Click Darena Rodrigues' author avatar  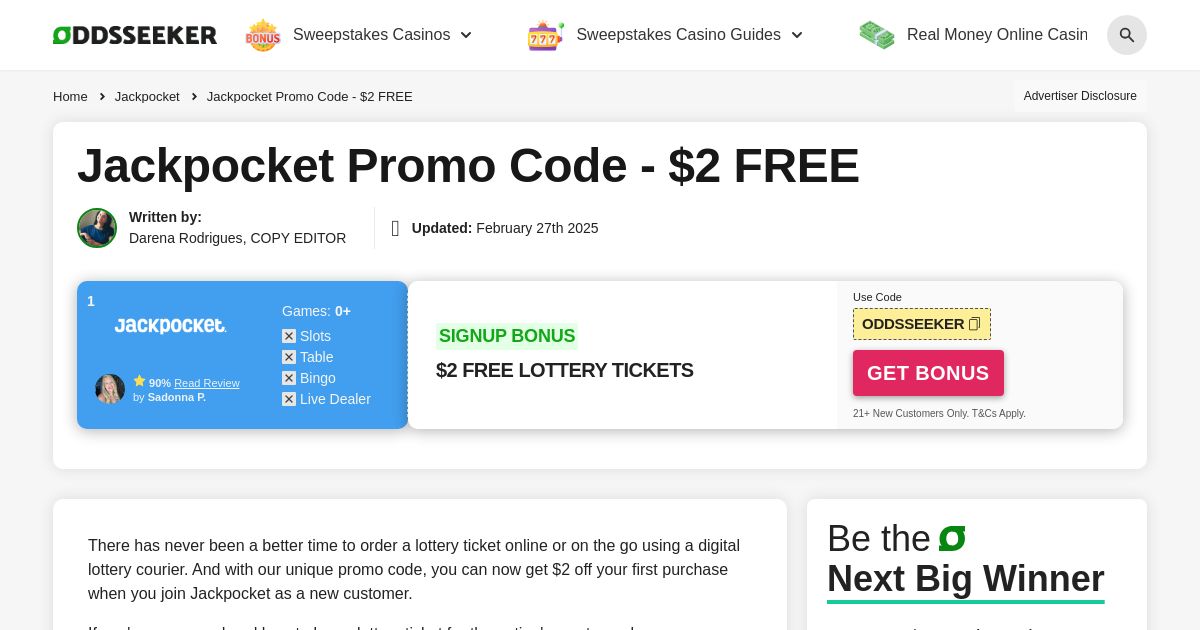[x=97, y=228]
